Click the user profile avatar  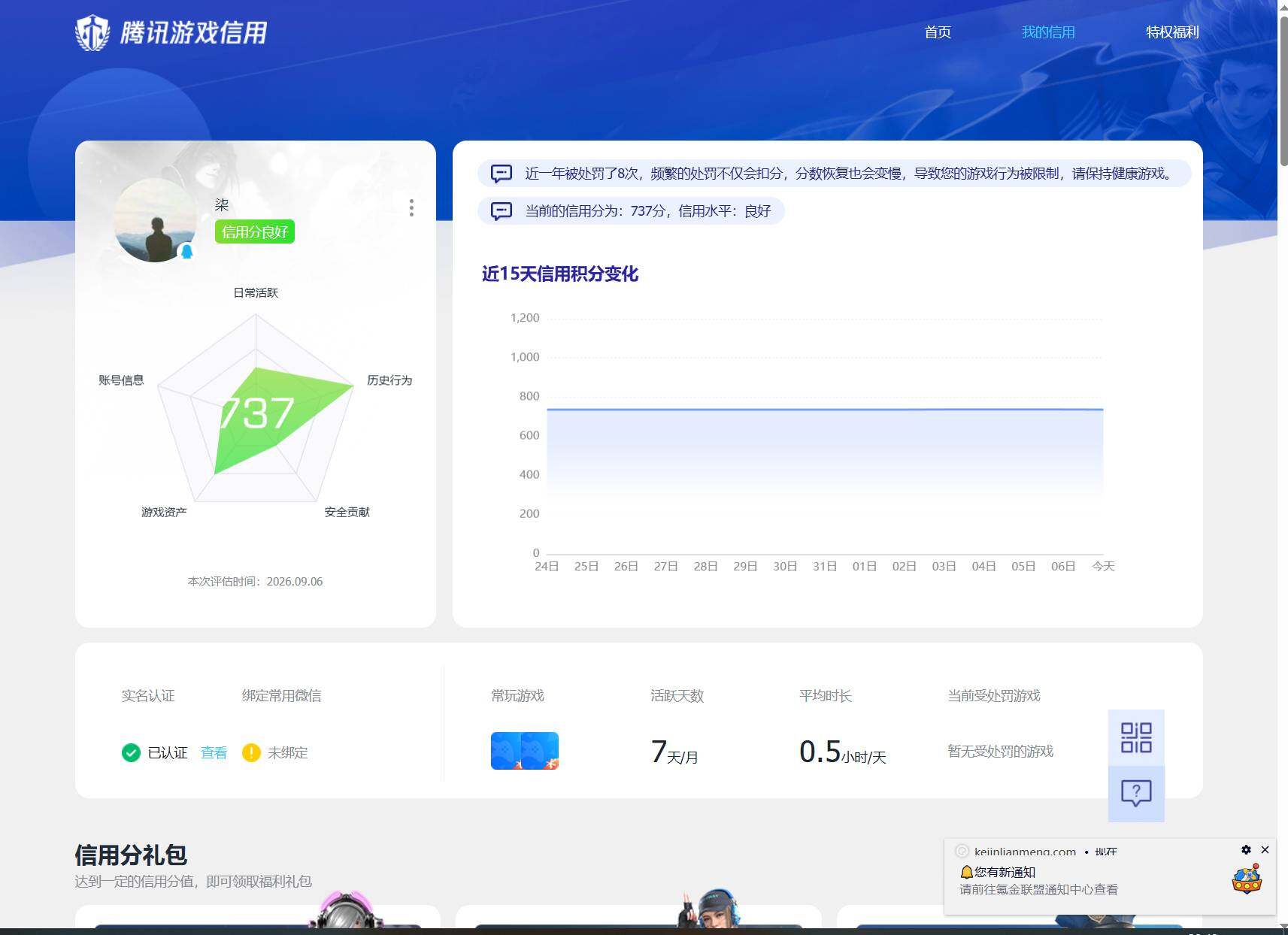pyautogui.click(x=156, y=220)
